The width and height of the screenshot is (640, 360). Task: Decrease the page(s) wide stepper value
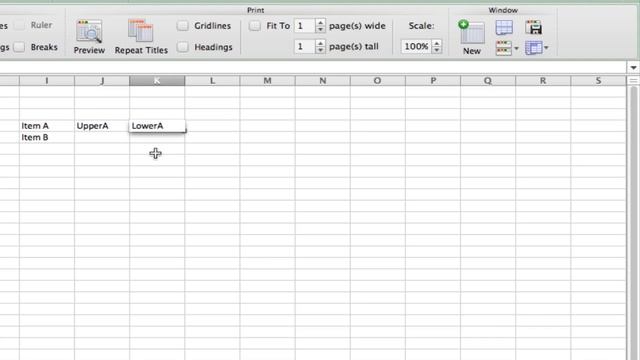[320, 29]
